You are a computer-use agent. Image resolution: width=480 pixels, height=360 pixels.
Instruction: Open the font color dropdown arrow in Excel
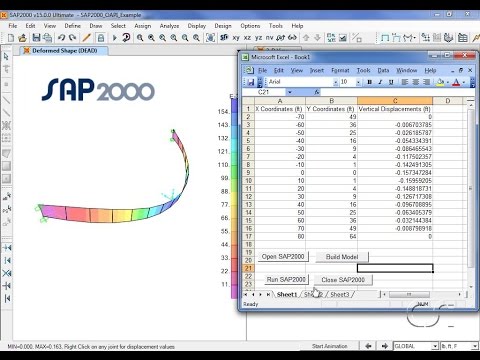click(x=464, y=82)
